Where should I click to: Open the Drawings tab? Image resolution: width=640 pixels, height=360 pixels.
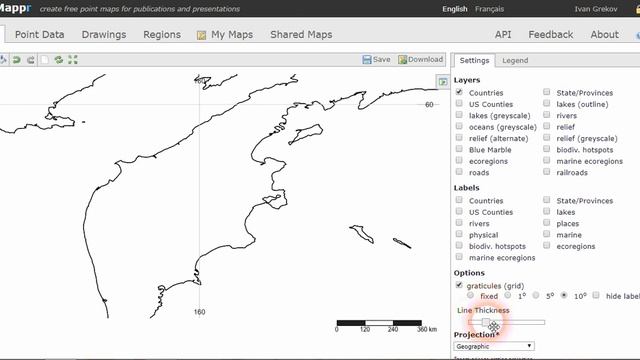(104, 35)
